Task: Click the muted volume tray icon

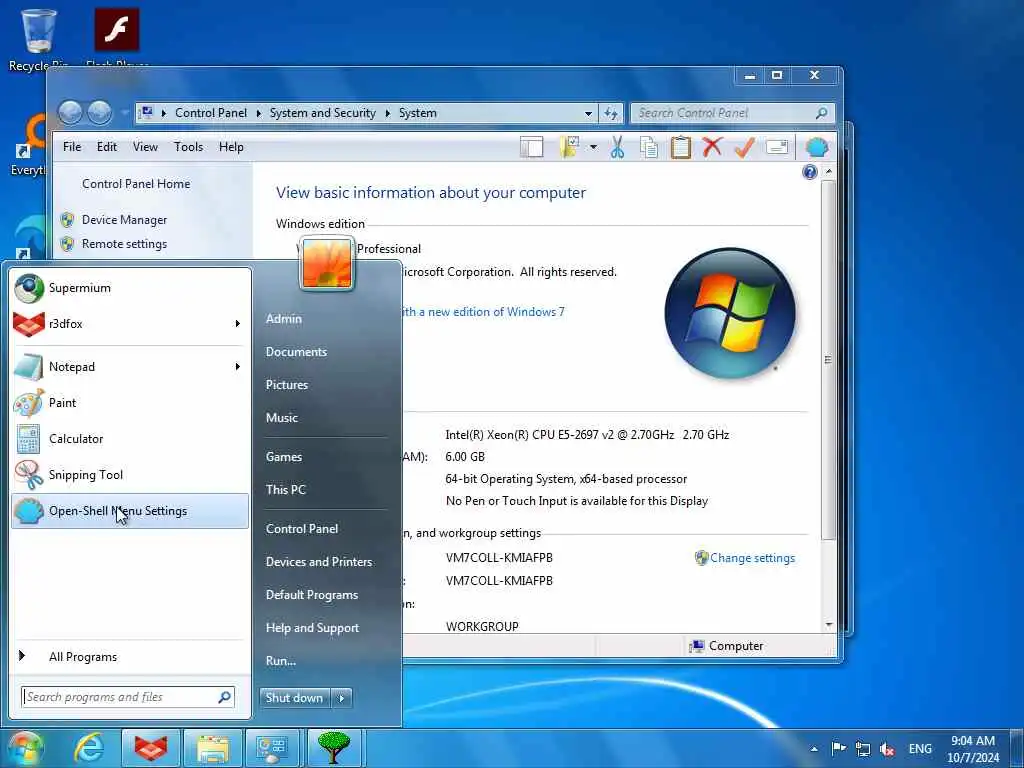Action: point(887,749)
